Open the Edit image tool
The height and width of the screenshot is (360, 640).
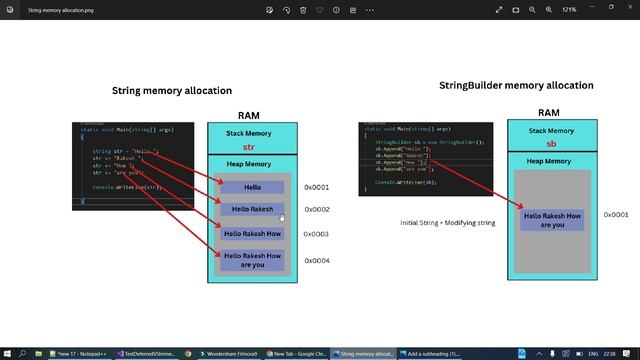point(269,10)
